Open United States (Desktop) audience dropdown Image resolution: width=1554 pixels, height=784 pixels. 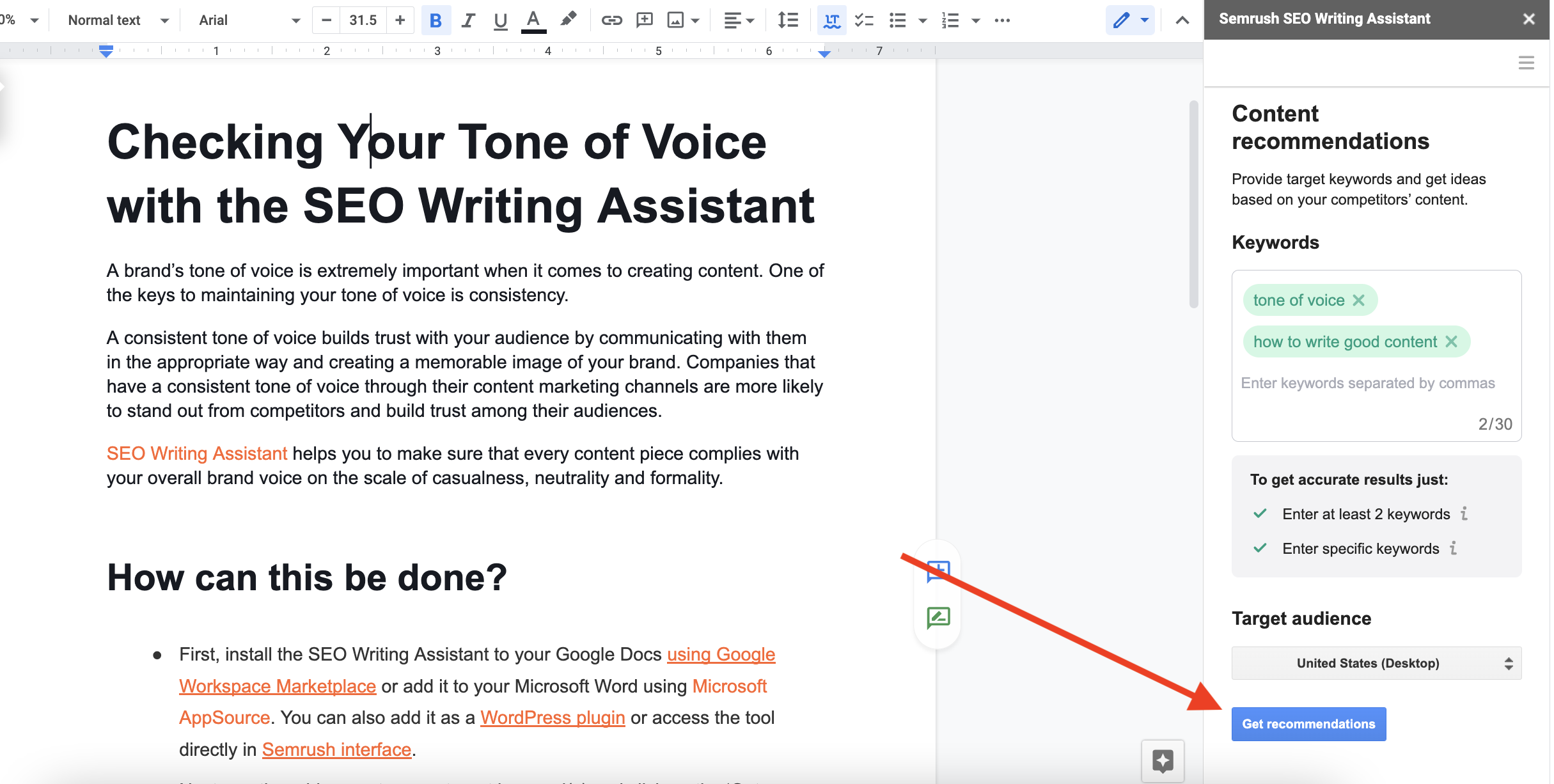click(1376, 663)
